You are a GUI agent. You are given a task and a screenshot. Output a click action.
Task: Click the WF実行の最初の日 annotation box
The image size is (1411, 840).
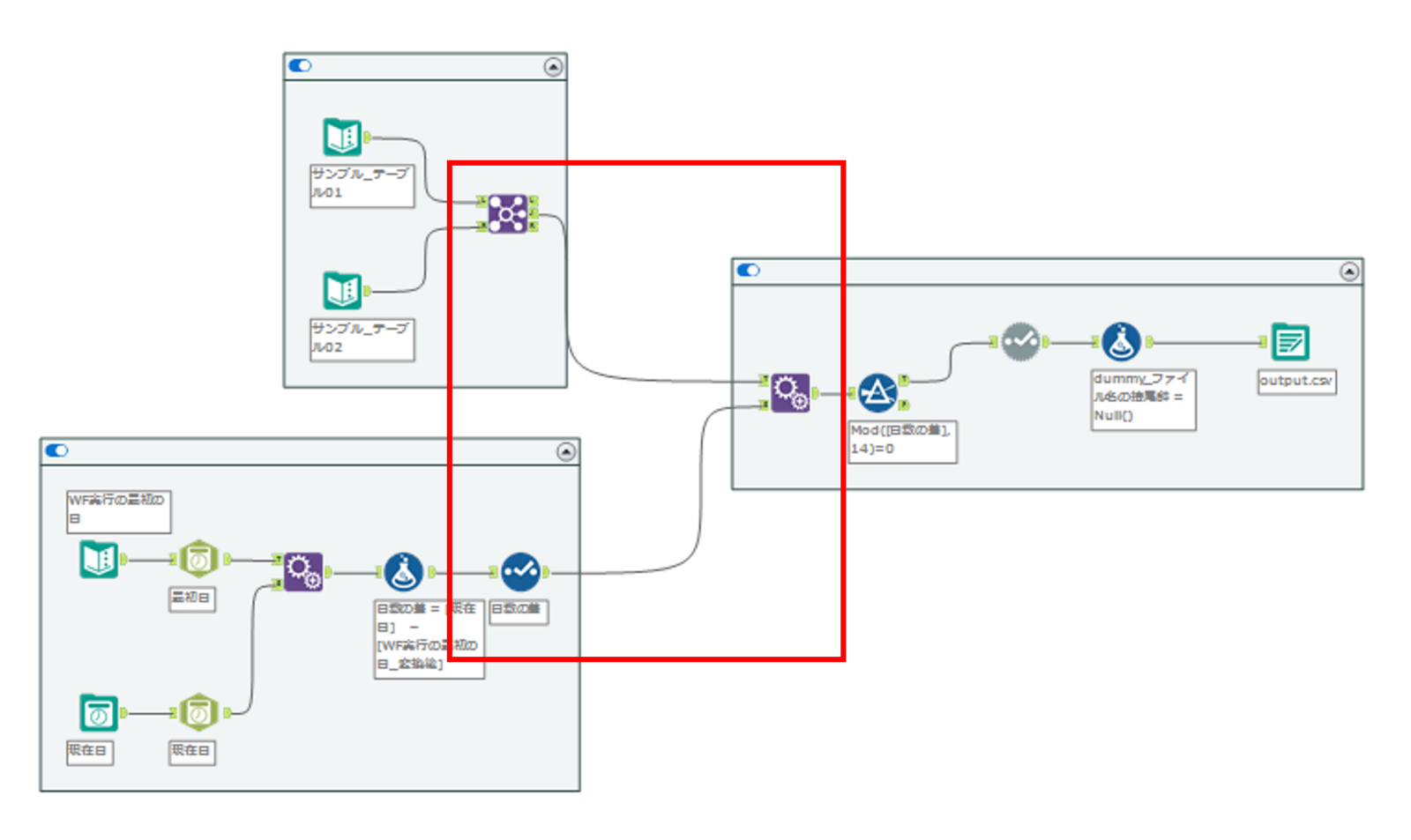pyautogui.click(x=118, y=510)
